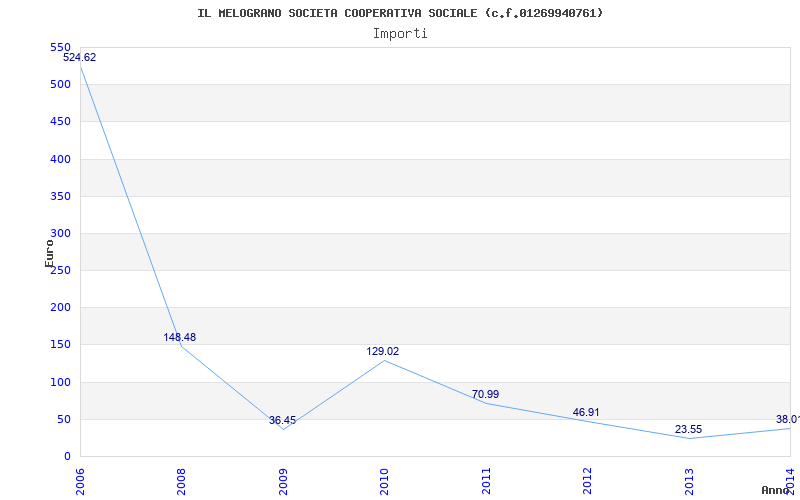The image size is (800, 500).
Task: Click the 2013 x-axis year label
Action: pos(689,483)
